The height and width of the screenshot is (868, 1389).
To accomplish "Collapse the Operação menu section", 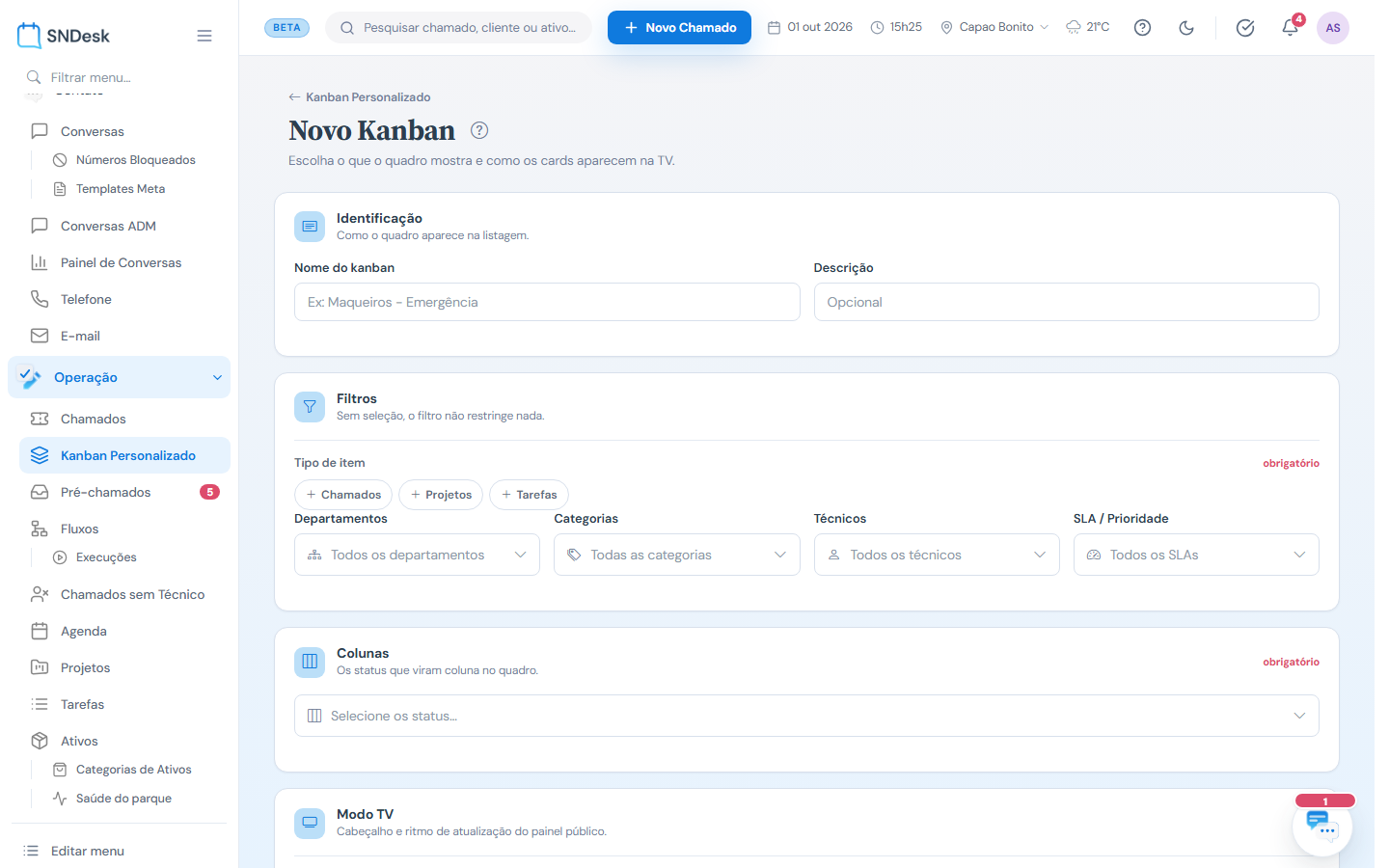I will [x=120, y=377].
